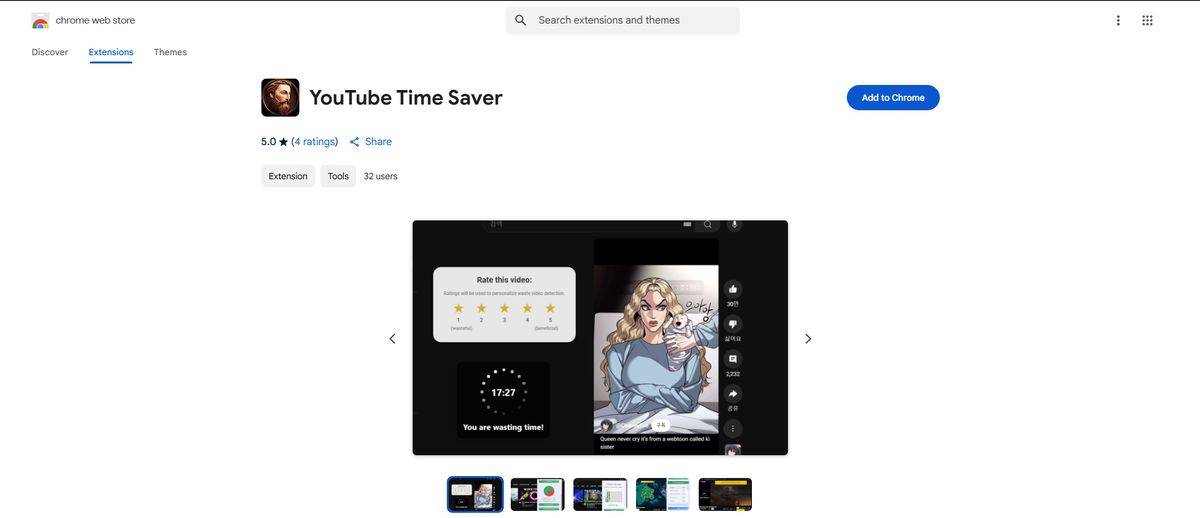Select the fifth screenshot thumbnail
Image resolution: width=1200 pixels, height=518 pixels.
725,494
